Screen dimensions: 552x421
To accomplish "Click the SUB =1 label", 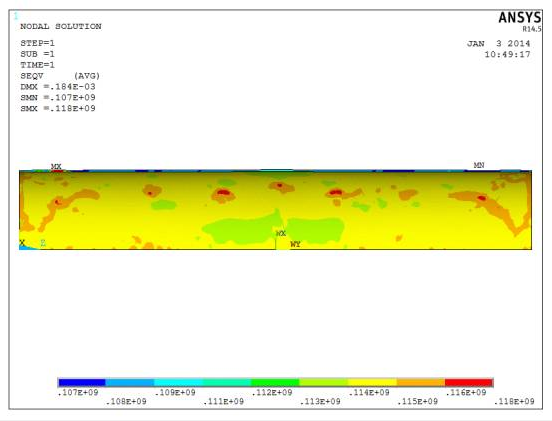I will point(37,54).
